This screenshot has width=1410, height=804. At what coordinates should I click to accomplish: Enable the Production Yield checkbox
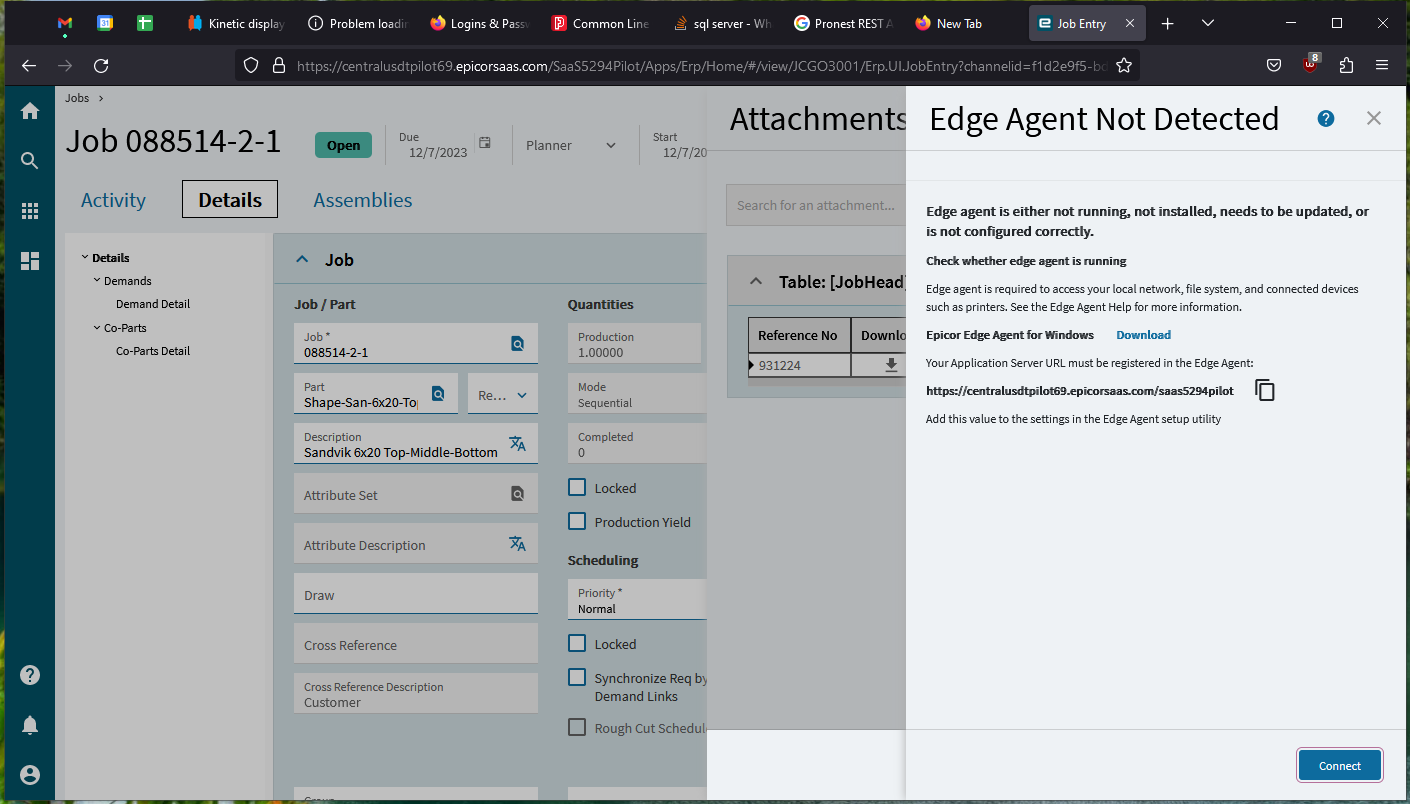[x=577, y=522]
